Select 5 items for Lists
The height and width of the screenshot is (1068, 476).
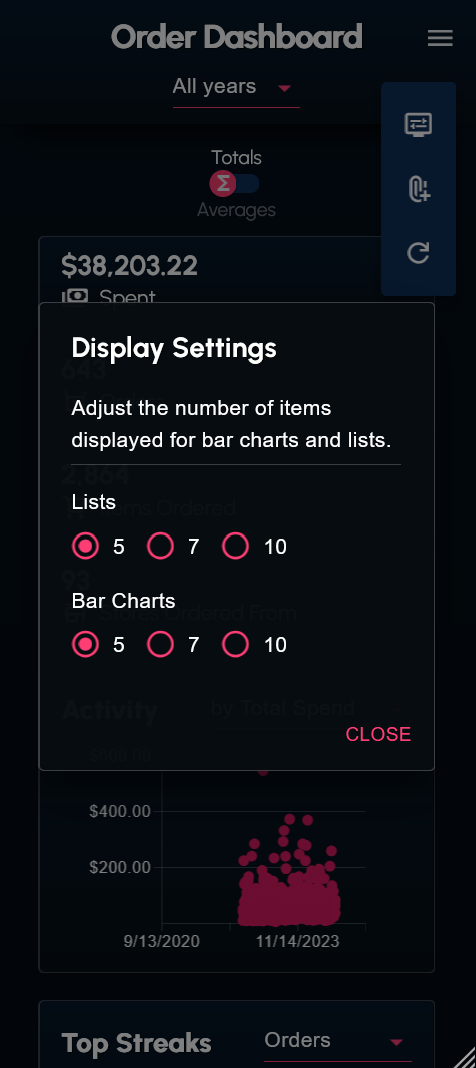(86, 546)
